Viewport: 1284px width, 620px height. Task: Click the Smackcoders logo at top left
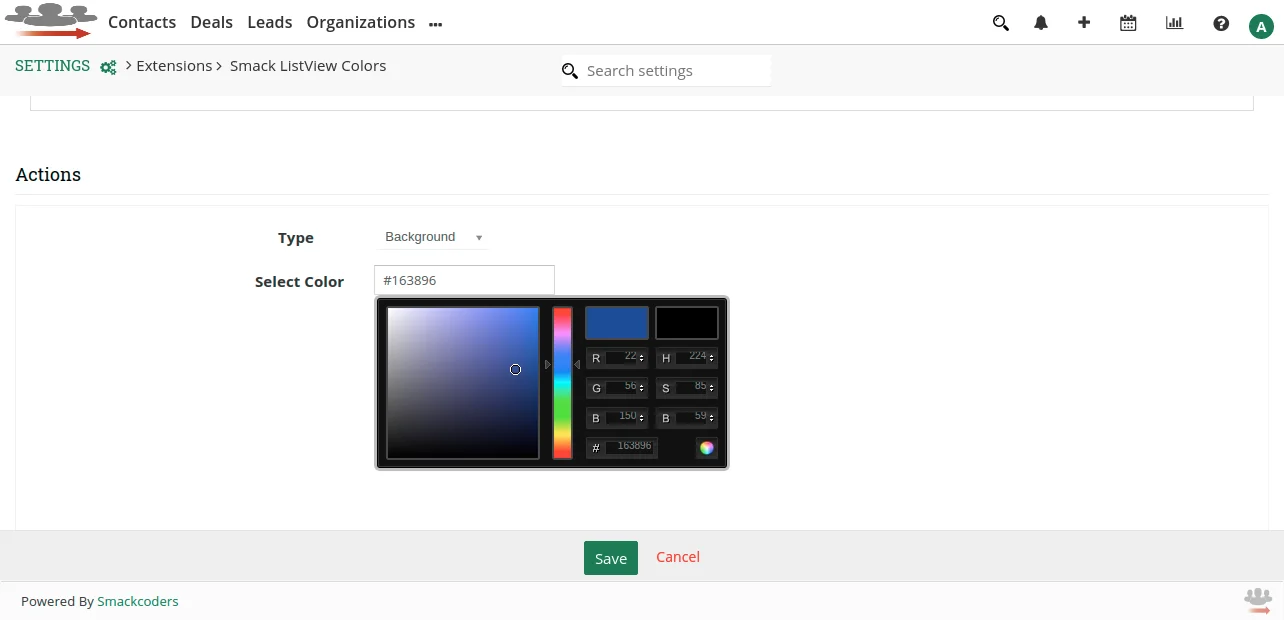pyautogui.click(x=50, y=20)
